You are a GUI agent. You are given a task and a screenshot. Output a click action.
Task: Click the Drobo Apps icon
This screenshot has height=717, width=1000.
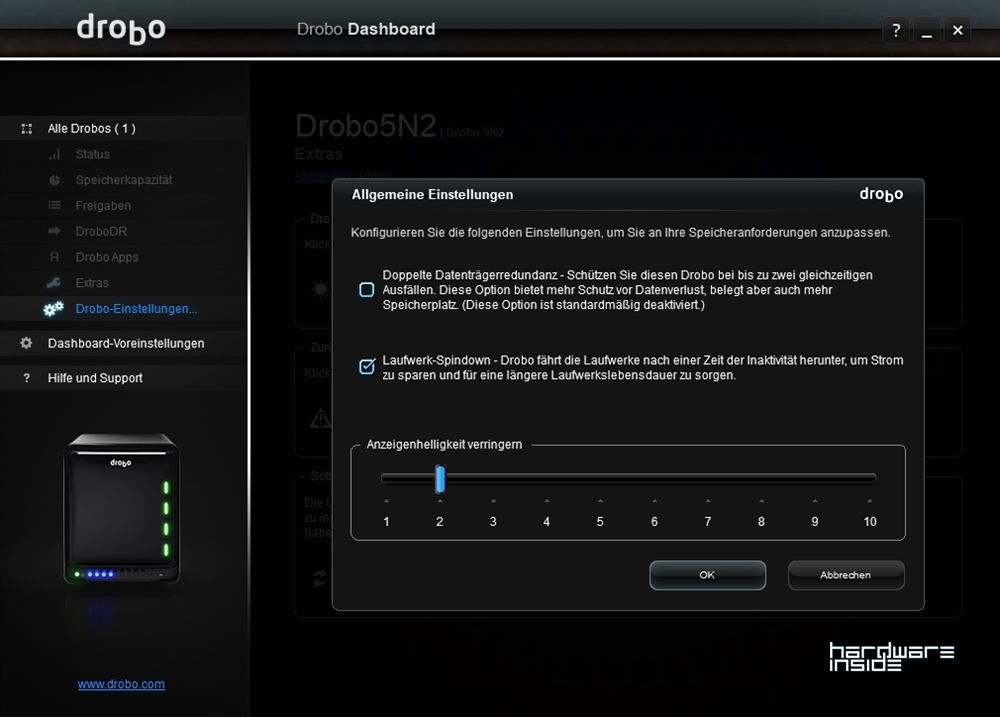tap(55, 257)
